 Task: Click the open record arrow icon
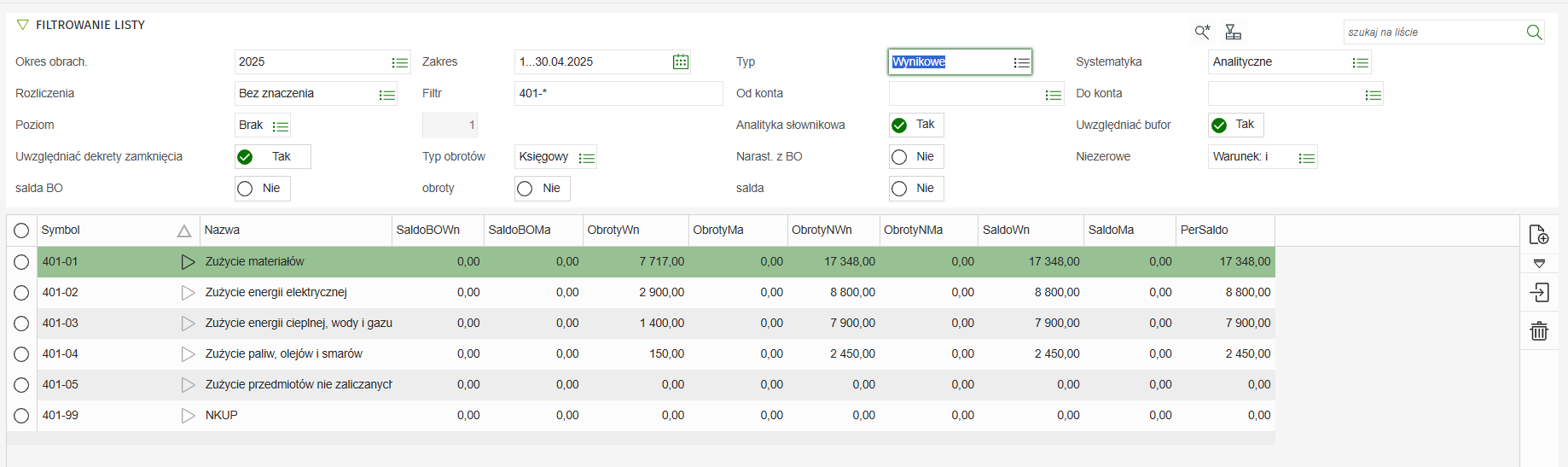(x=1539, y=293)
